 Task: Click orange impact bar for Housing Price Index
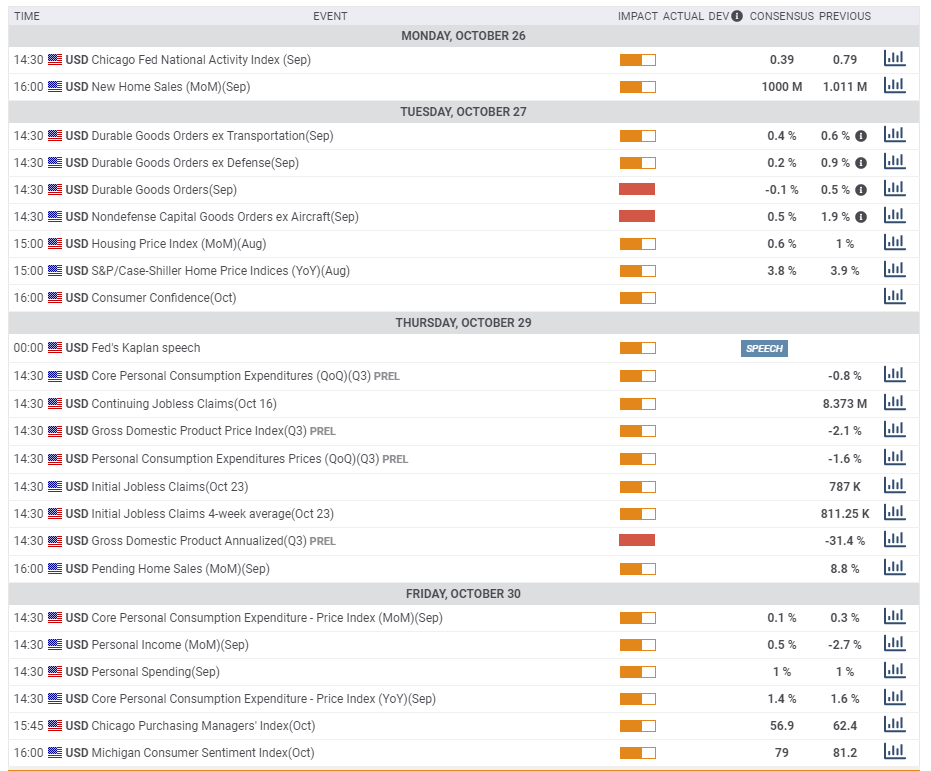click(638, 244)
